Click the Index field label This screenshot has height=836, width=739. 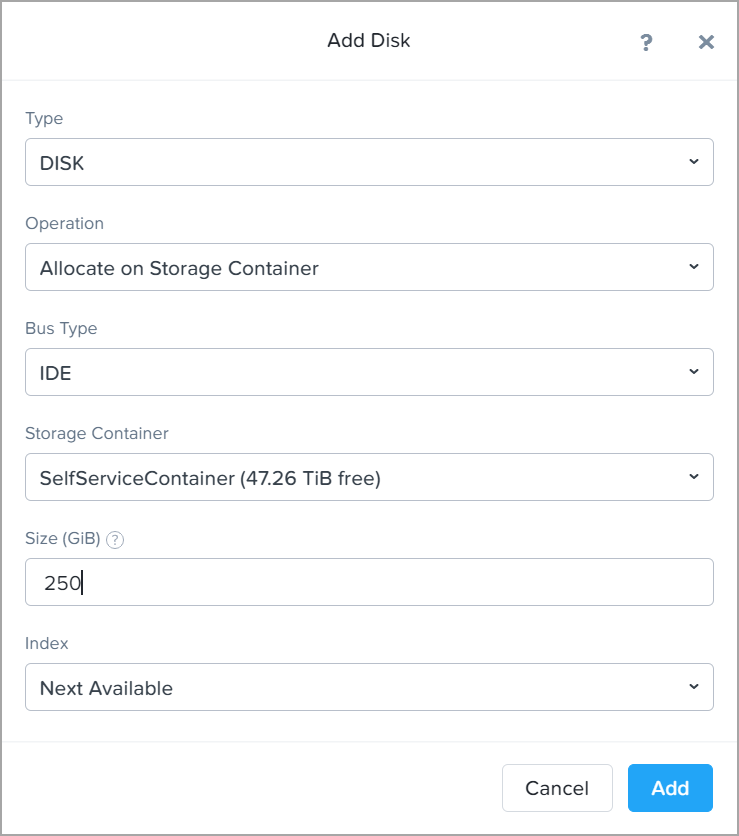coord(47,644)
